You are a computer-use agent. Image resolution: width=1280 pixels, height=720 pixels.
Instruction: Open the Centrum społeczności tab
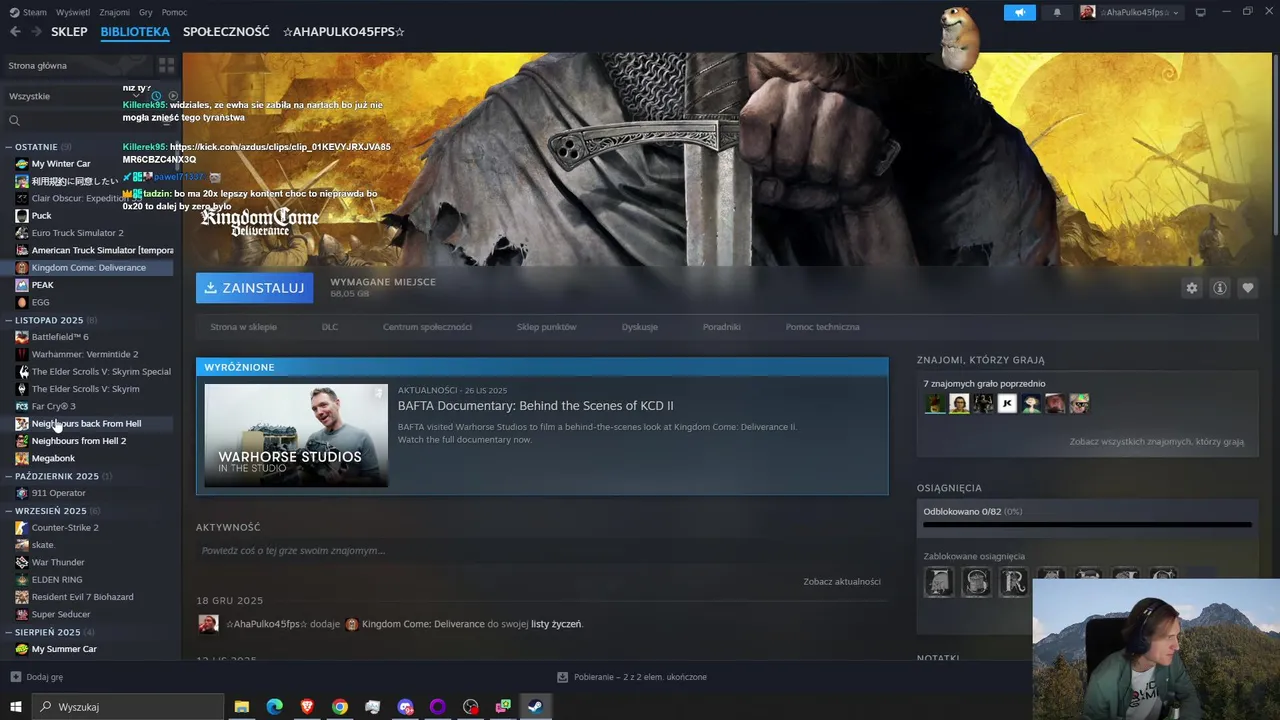[x=427, y=327]
